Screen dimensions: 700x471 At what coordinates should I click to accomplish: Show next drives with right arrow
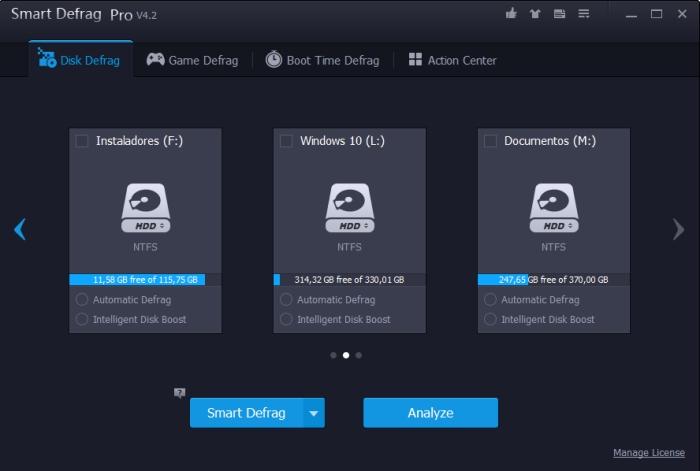[678, 229]
